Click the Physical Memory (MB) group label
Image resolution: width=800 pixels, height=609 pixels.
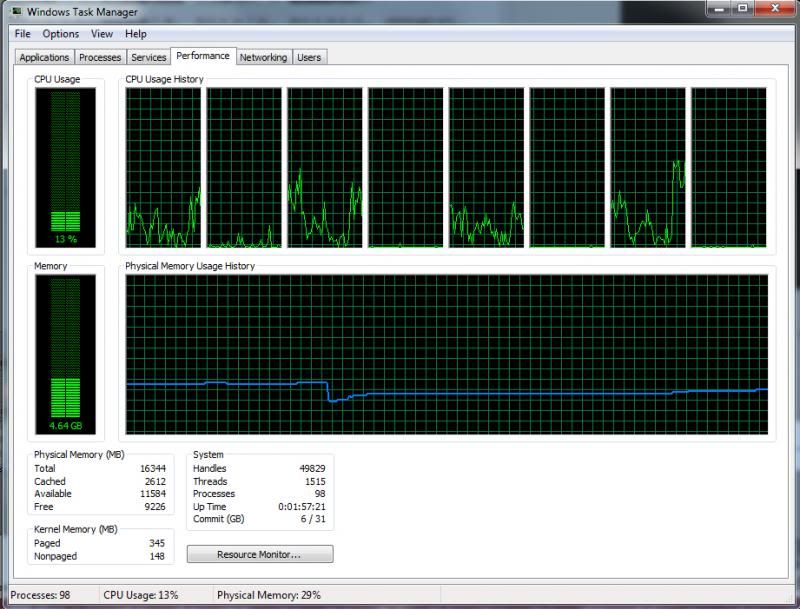[79, 454]
